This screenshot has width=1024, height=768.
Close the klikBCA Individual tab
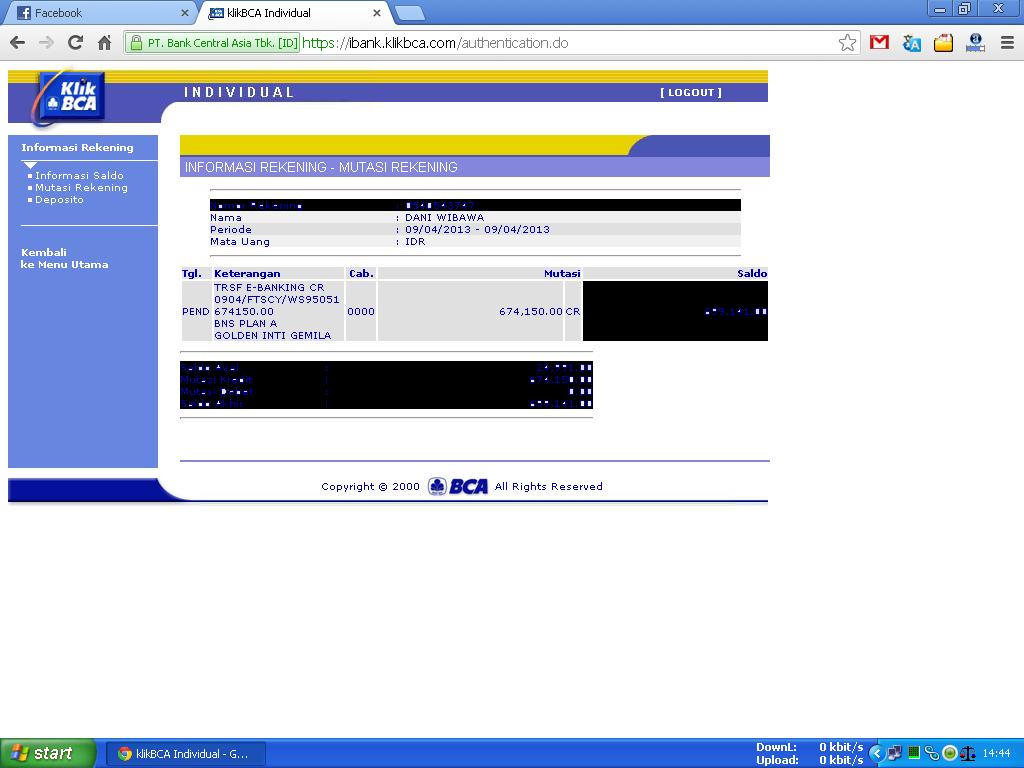tap(377, 13)
